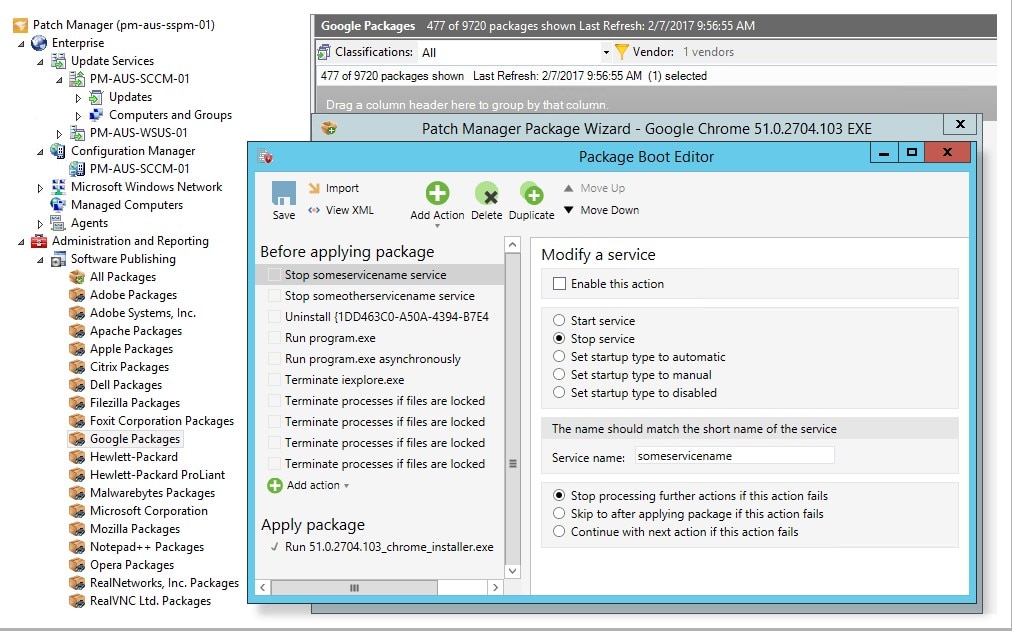This screenshot has width=1012, height=631.
Task: Tick the Enable this action checkbox
Action: 560,284
